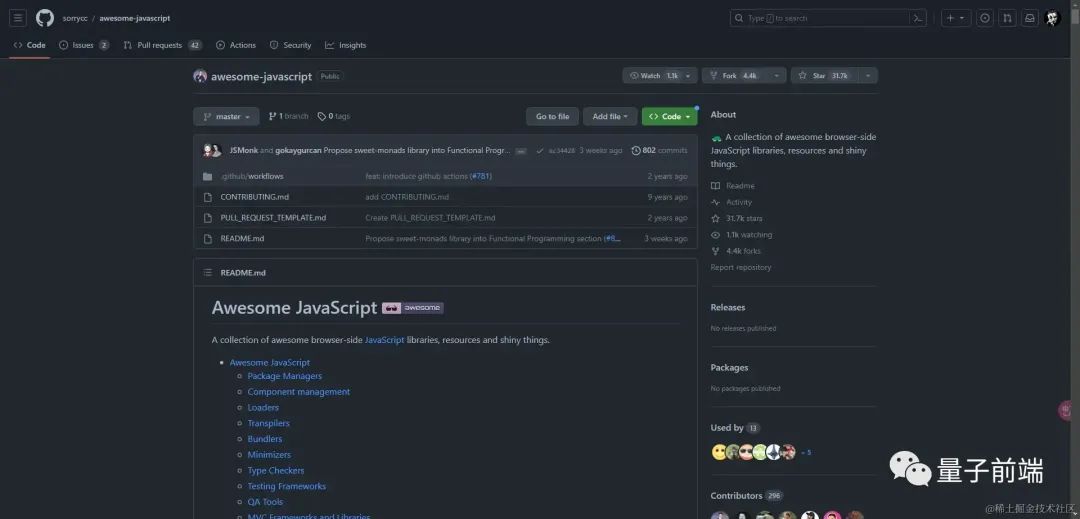
Task: Switch to the Code tab
Action: (30, 45)
